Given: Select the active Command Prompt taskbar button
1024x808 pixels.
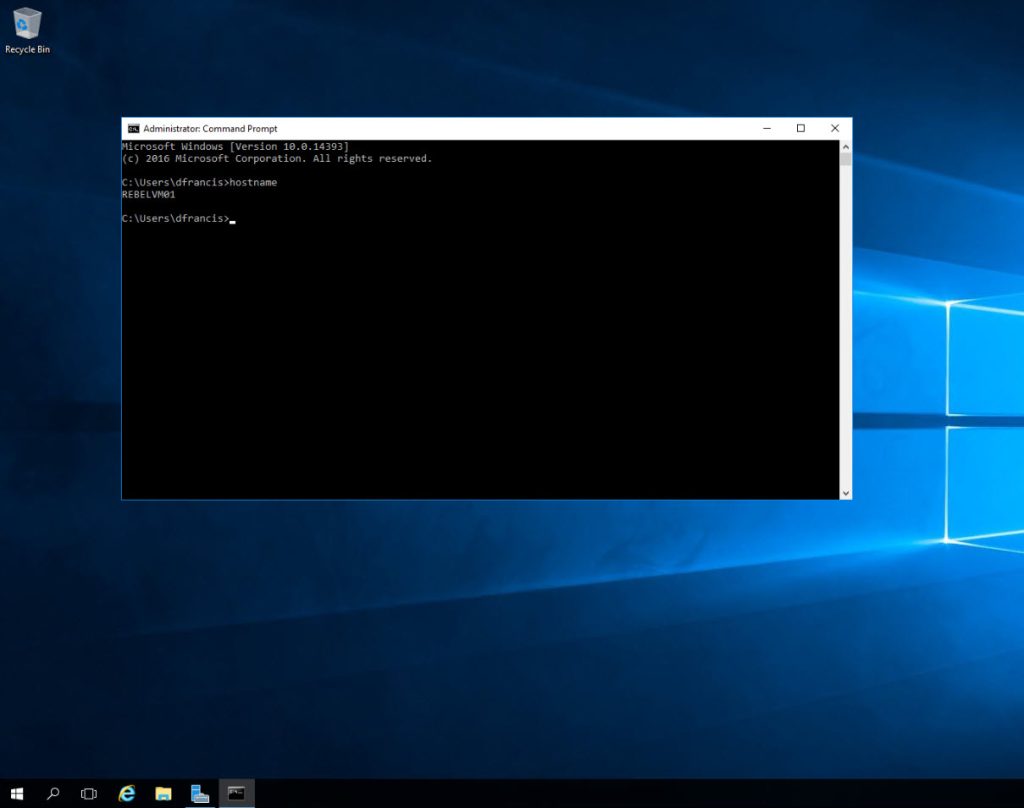Looking at the screenshot, I should 236,793.
